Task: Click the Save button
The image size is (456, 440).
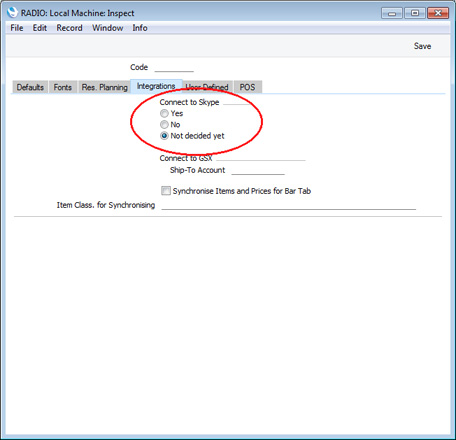Action: click(x=422, y=46)
